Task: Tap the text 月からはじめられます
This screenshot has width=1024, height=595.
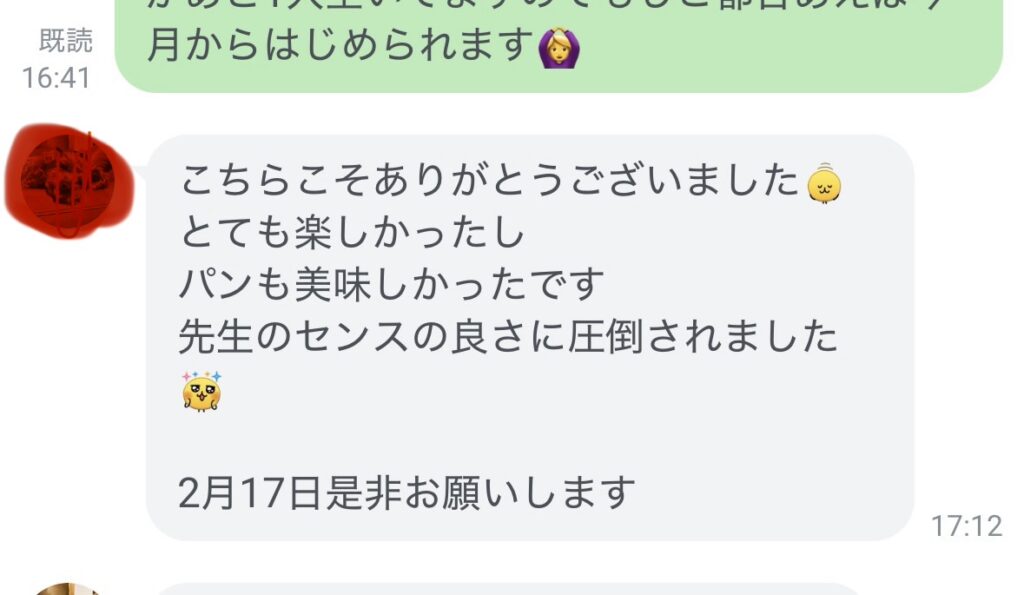Action: pos(341,46)
